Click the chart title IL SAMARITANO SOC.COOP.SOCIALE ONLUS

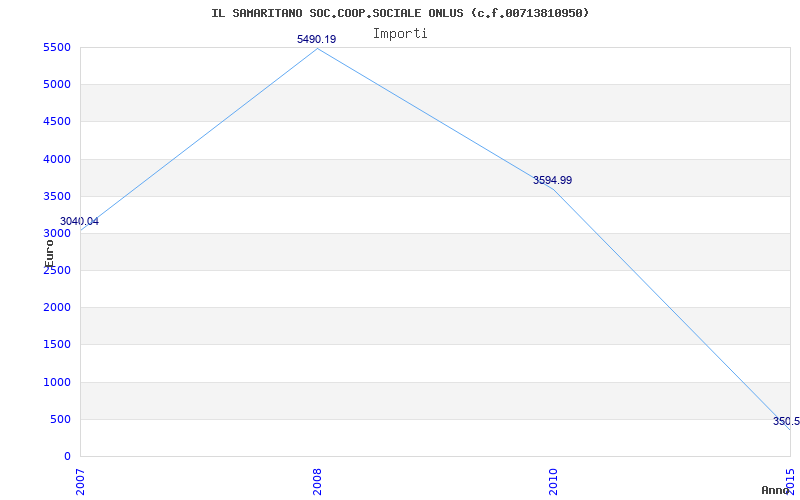pyautogui.click(x=400, y=13)
